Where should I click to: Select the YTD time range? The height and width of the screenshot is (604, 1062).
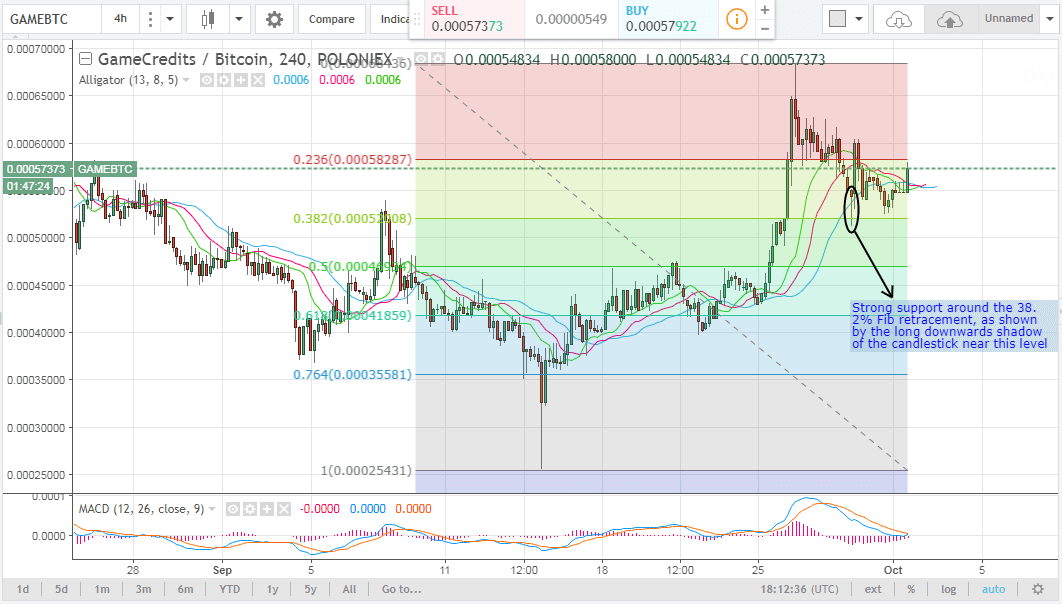point(230,589)
